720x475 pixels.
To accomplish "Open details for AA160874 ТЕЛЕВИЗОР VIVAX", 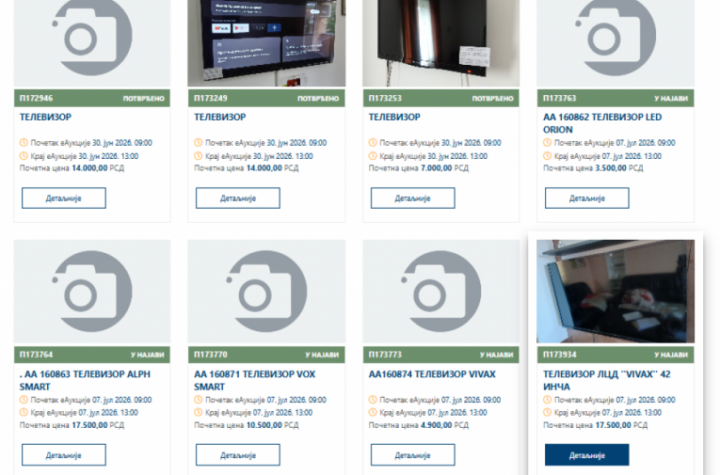I will point(413,455).
